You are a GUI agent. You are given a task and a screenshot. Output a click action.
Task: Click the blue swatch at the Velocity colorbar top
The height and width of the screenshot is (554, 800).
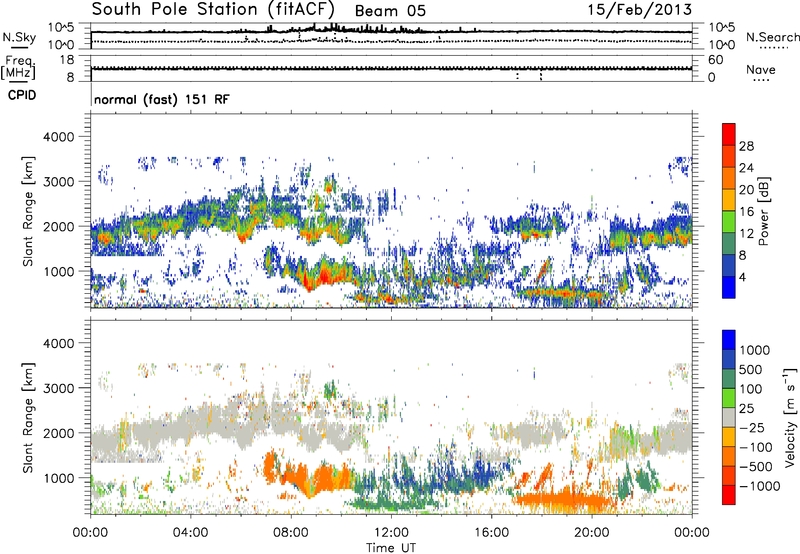coord(729,340)
